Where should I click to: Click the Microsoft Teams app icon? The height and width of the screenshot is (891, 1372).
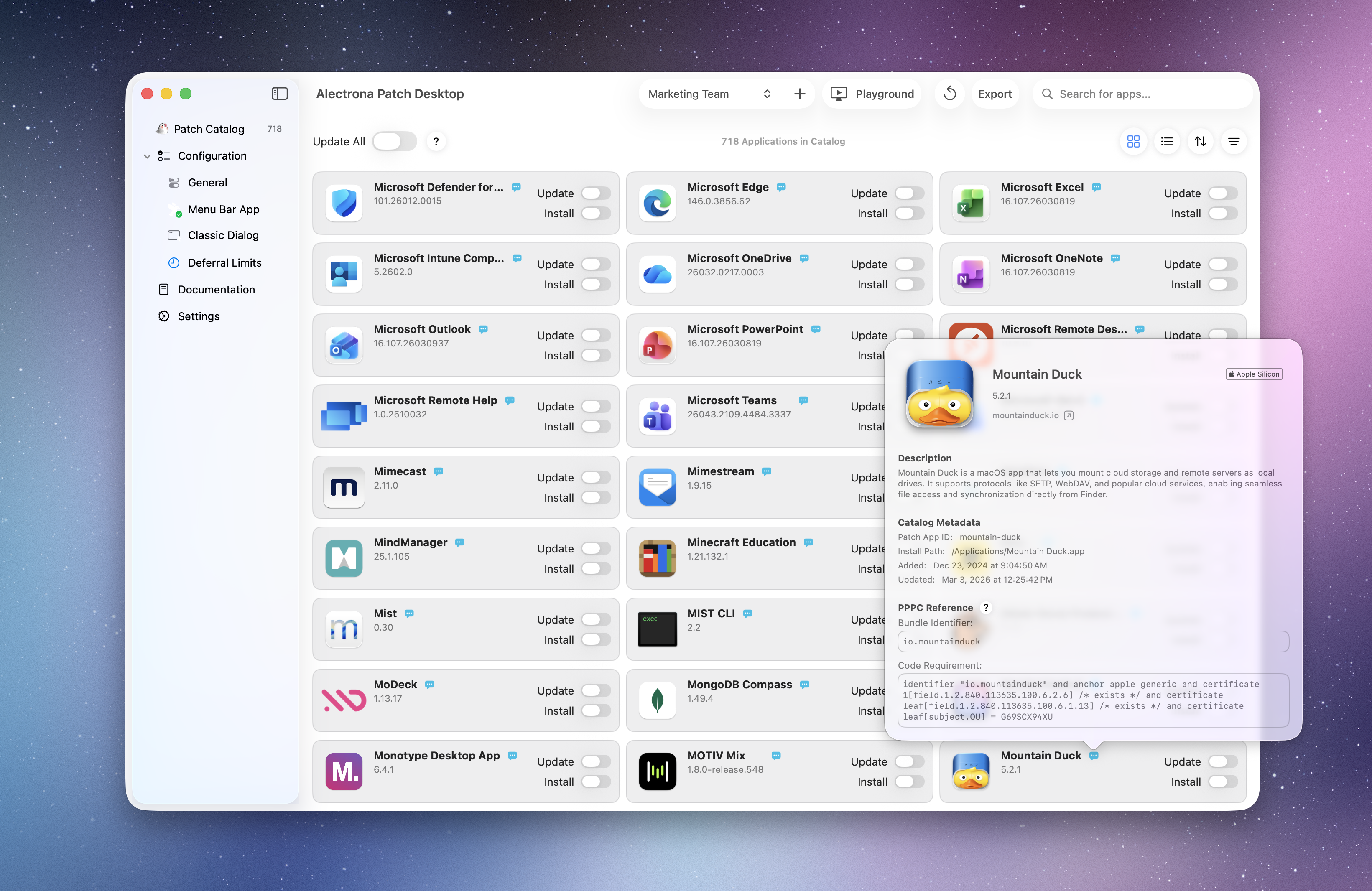657,416
